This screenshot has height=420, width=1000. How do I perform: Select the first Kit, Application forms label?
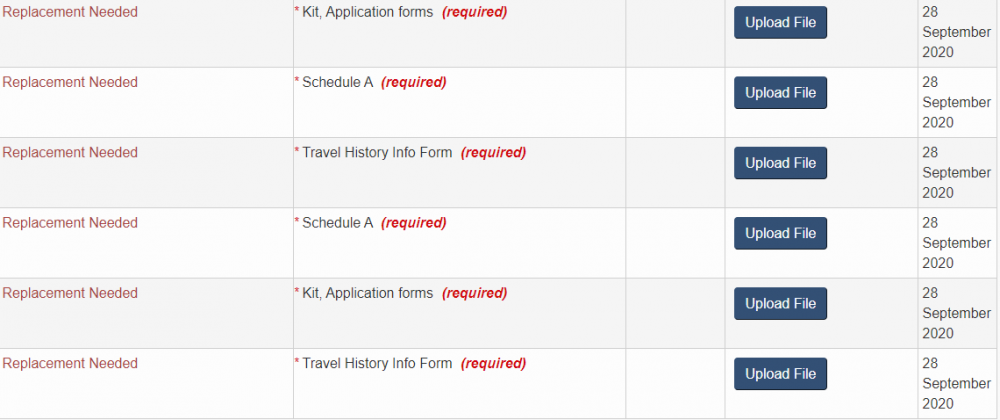pyautogui.click(x=367, y=13)
